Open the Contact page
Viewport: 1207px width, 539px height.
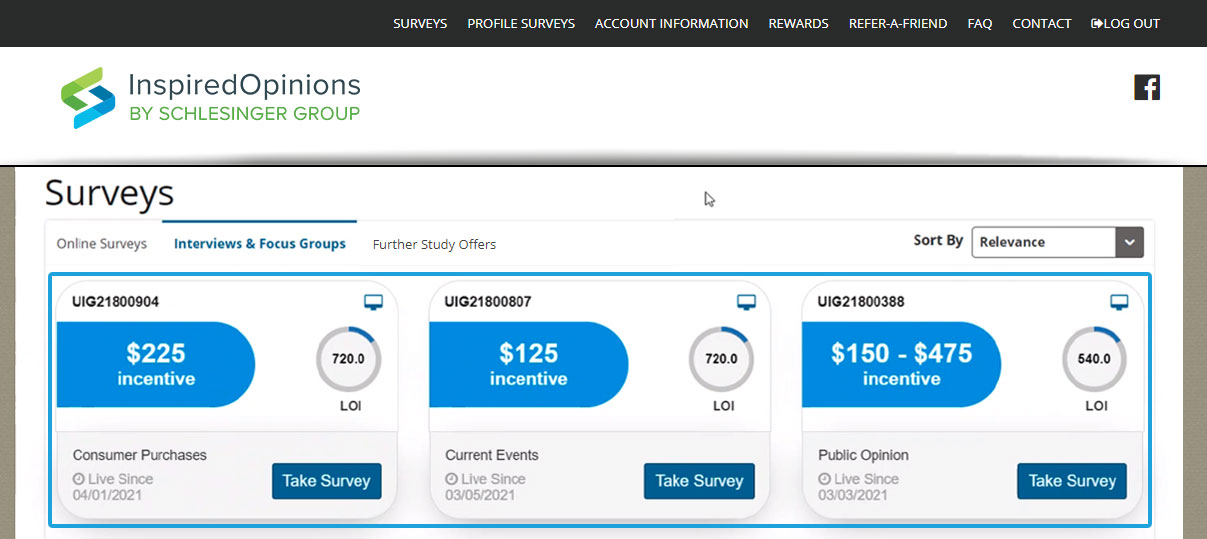1041,23
